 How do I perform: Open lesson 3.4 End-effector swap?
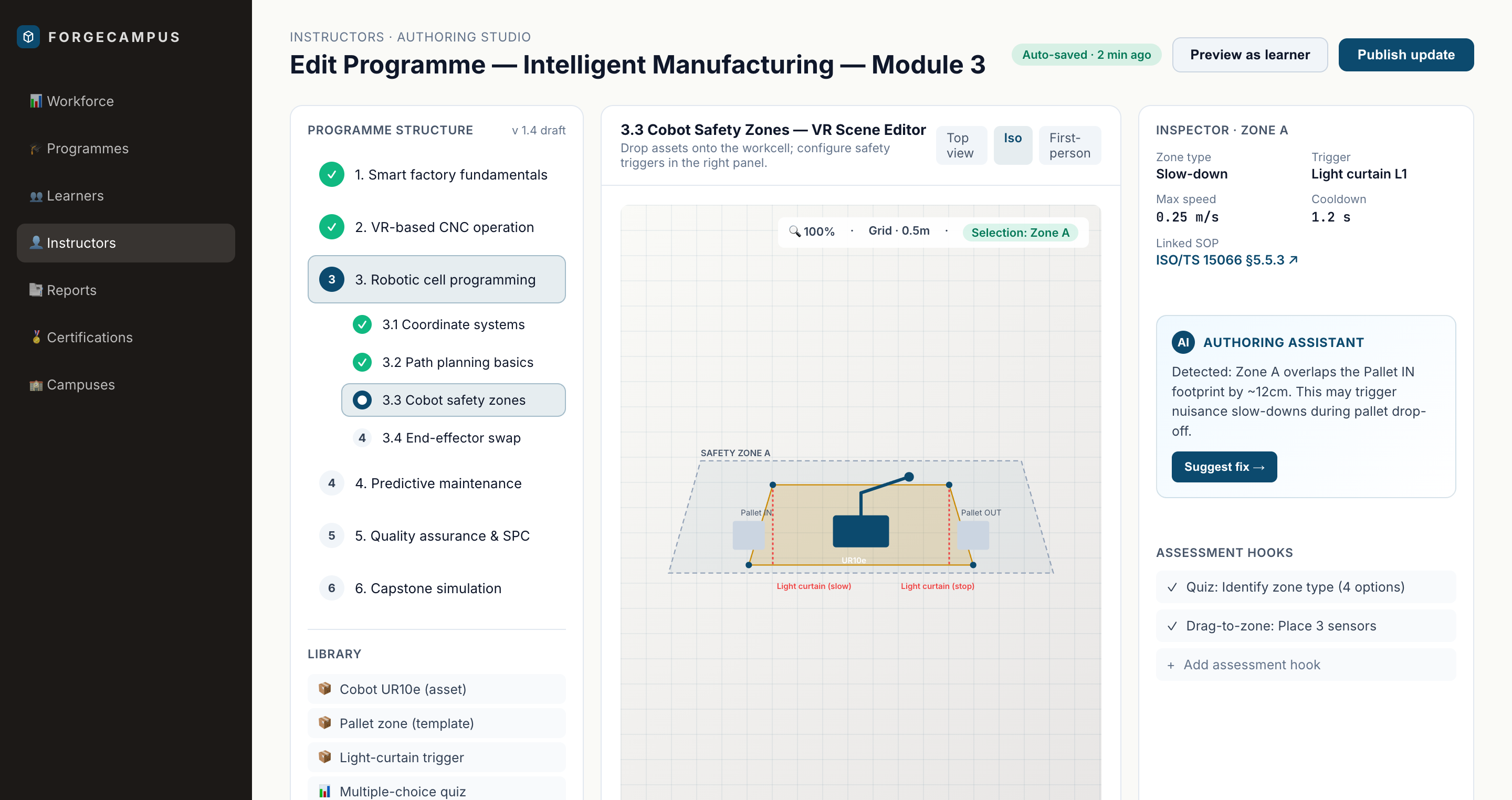[453, 438]
